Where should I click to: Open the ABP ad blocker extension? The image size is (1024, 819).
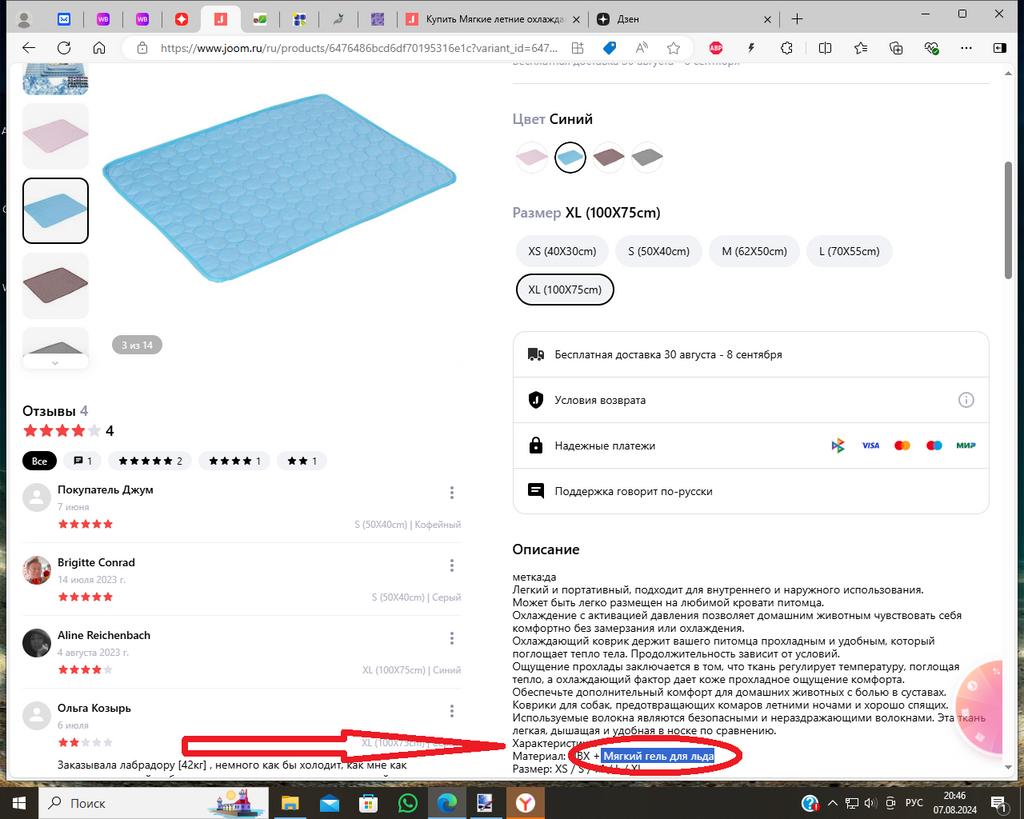click(716, 47)
